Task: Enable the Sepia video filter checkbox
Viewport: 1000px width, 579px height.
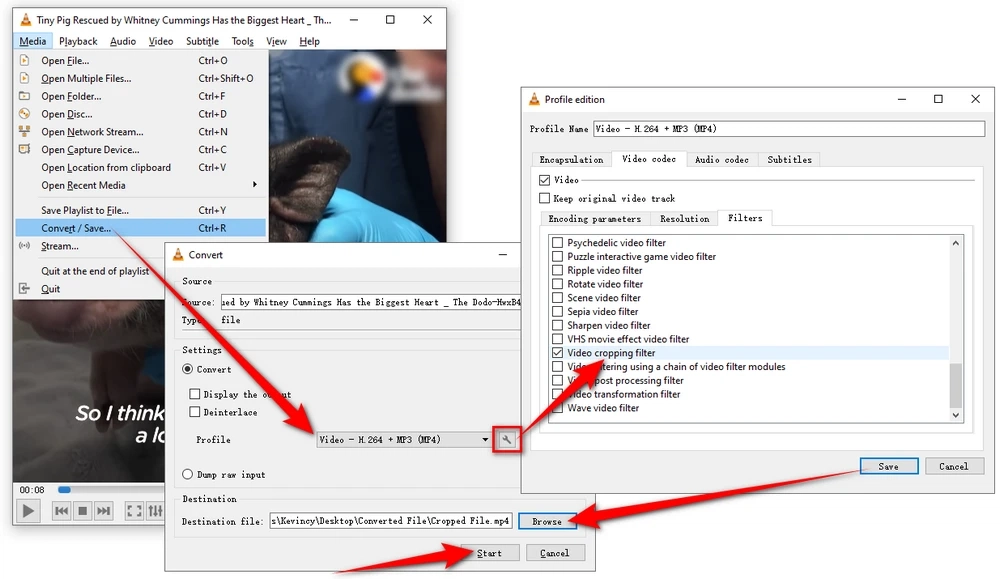Action: point(557,312)
